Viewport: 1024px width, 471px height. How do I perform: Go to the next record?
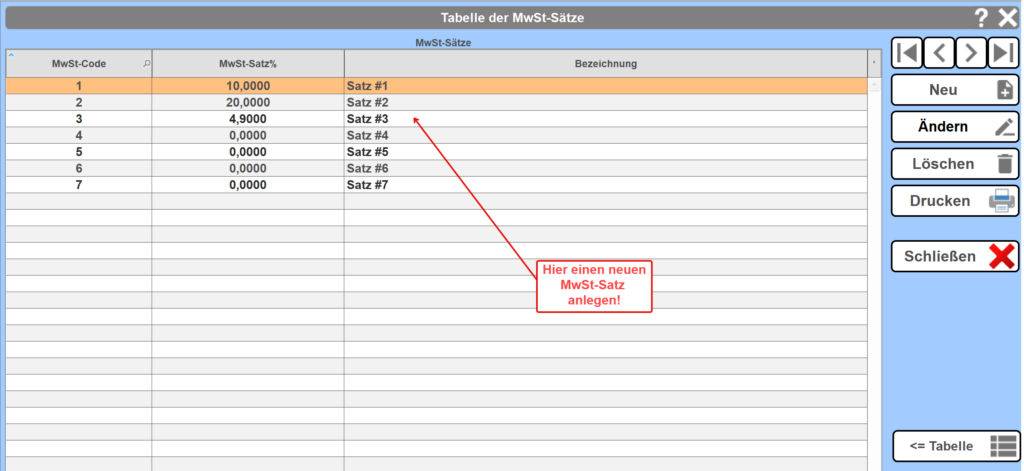coord(971,53)
